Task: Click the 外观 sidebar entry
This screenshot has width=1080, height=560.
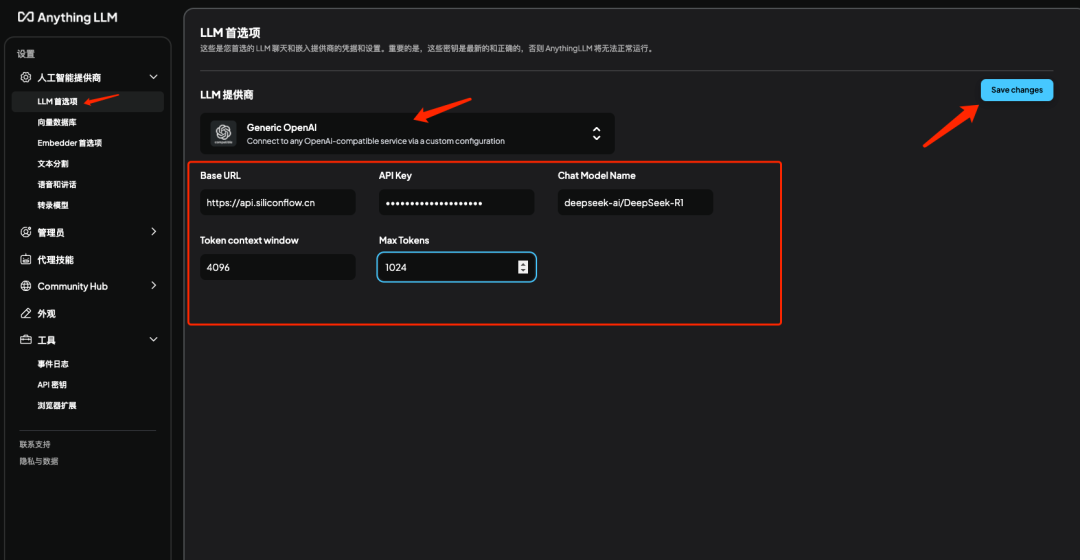Action: pyautogui.click(x=46, y=313)
